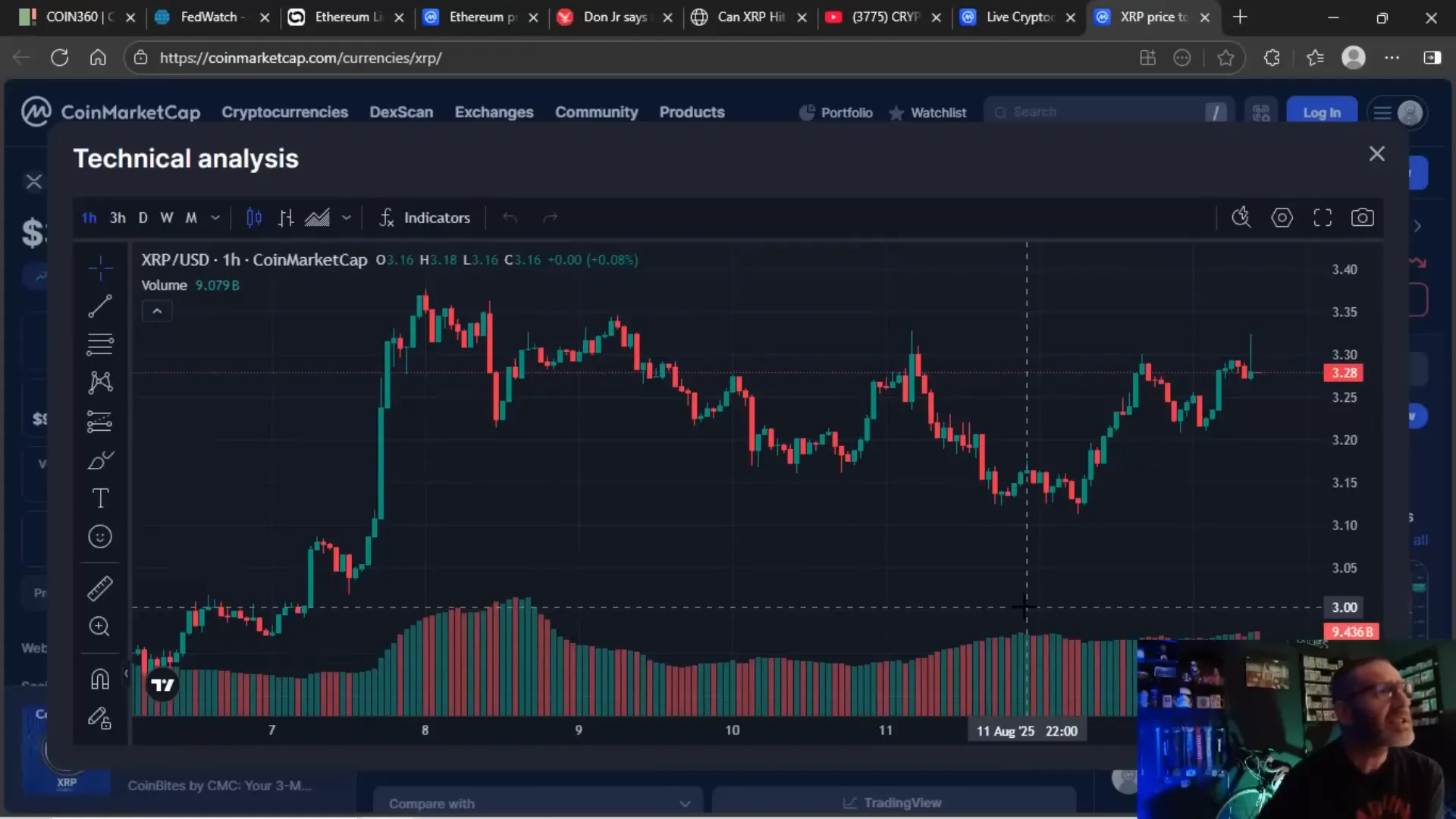Open browser settings and more menu

click(x=1392, y=58)
